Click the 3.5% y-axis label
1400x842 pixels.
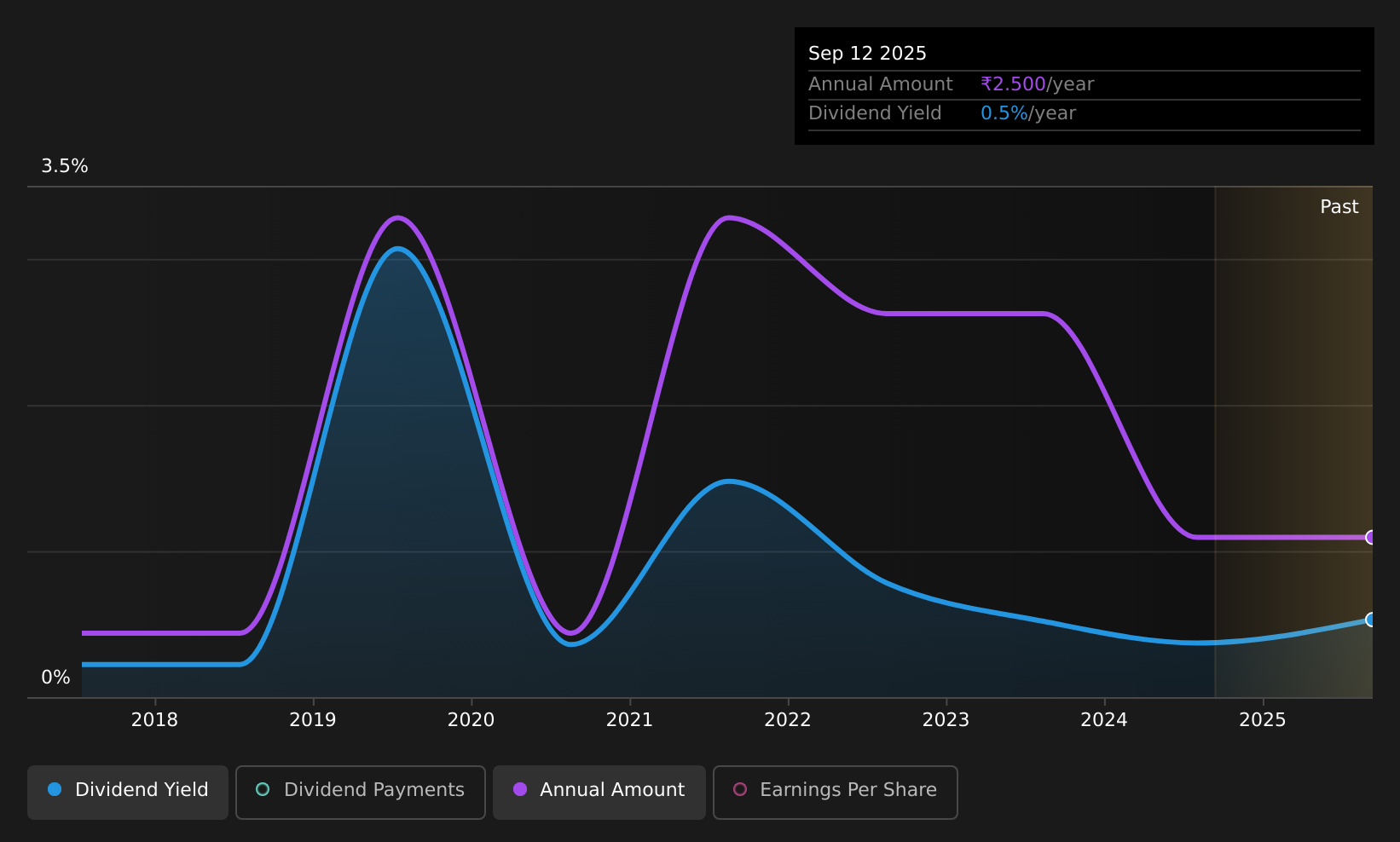[65, 166]
